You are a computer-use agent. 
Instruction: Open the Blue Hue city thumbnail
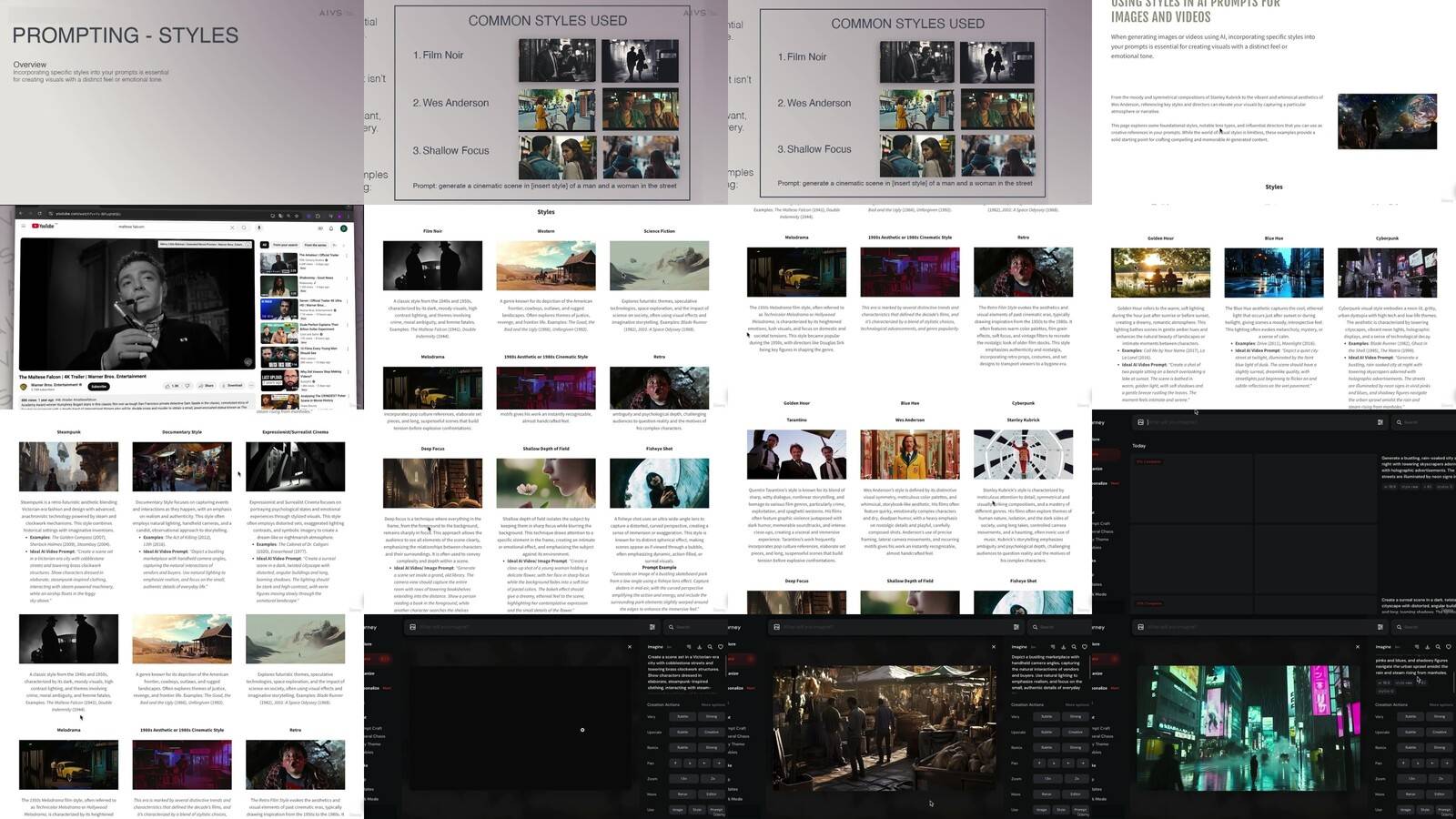(x=1274, y=273)
